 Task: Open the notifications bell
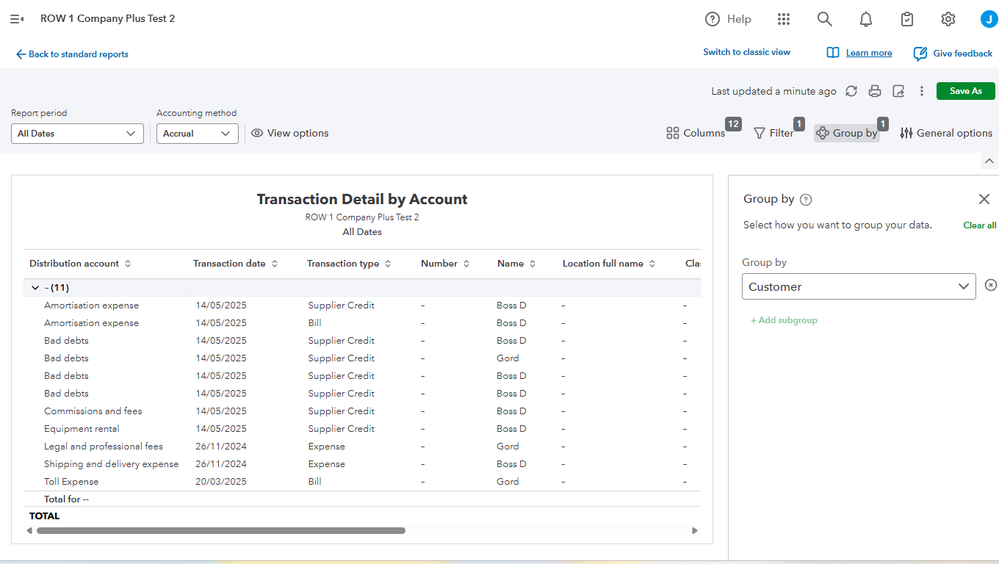(866, 19)
